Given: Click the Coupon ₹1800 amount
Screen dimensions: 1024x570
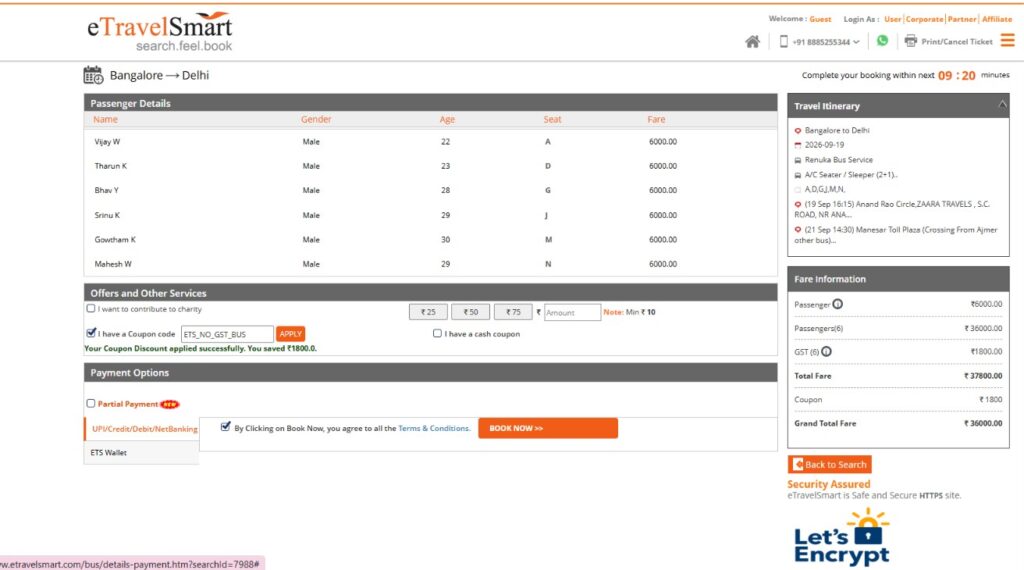Looking at the screenshot, I should coord(991,400).
